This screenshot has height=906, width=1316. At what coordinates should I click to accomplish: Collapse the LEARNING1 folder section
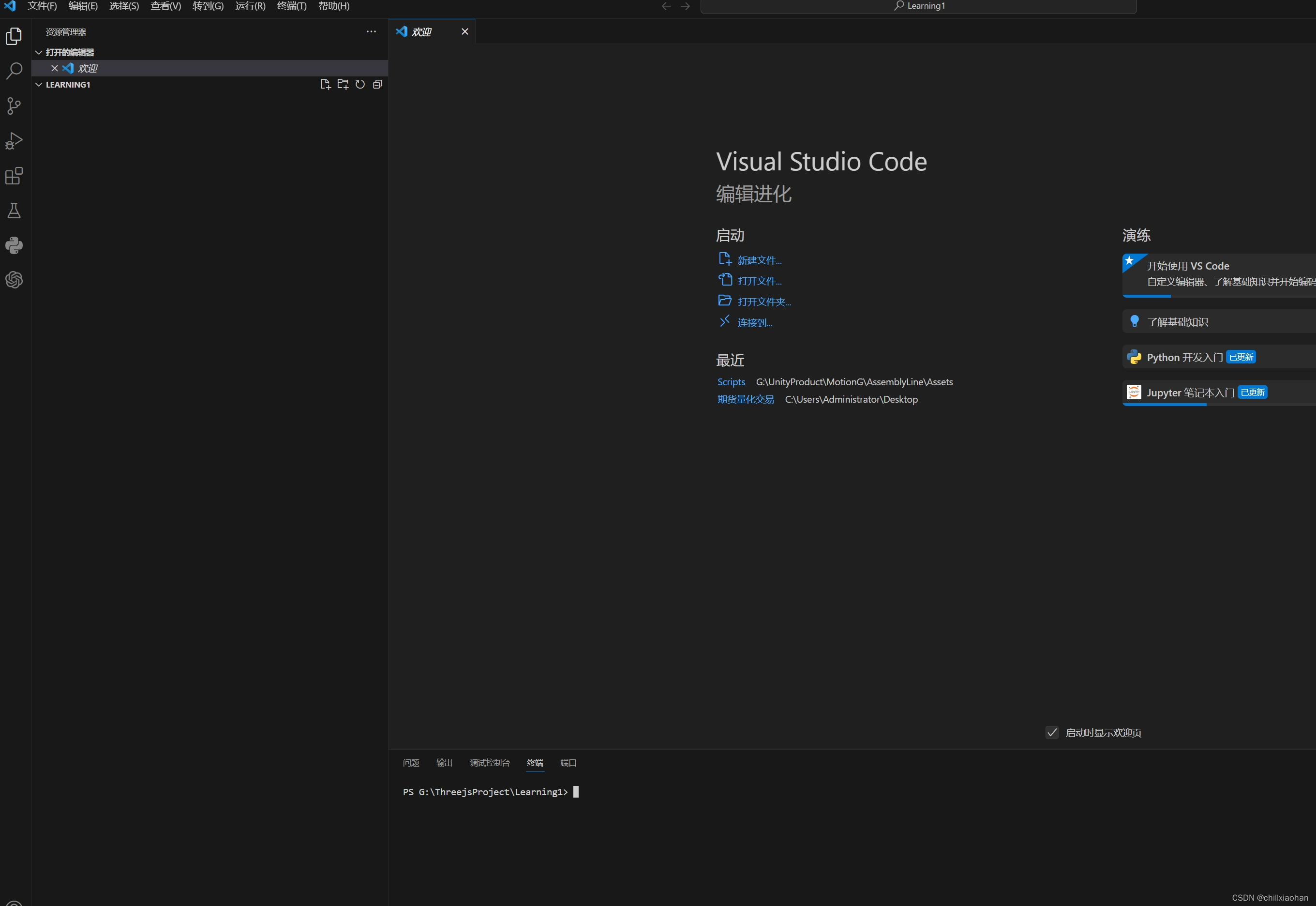(x=39, y=85)
